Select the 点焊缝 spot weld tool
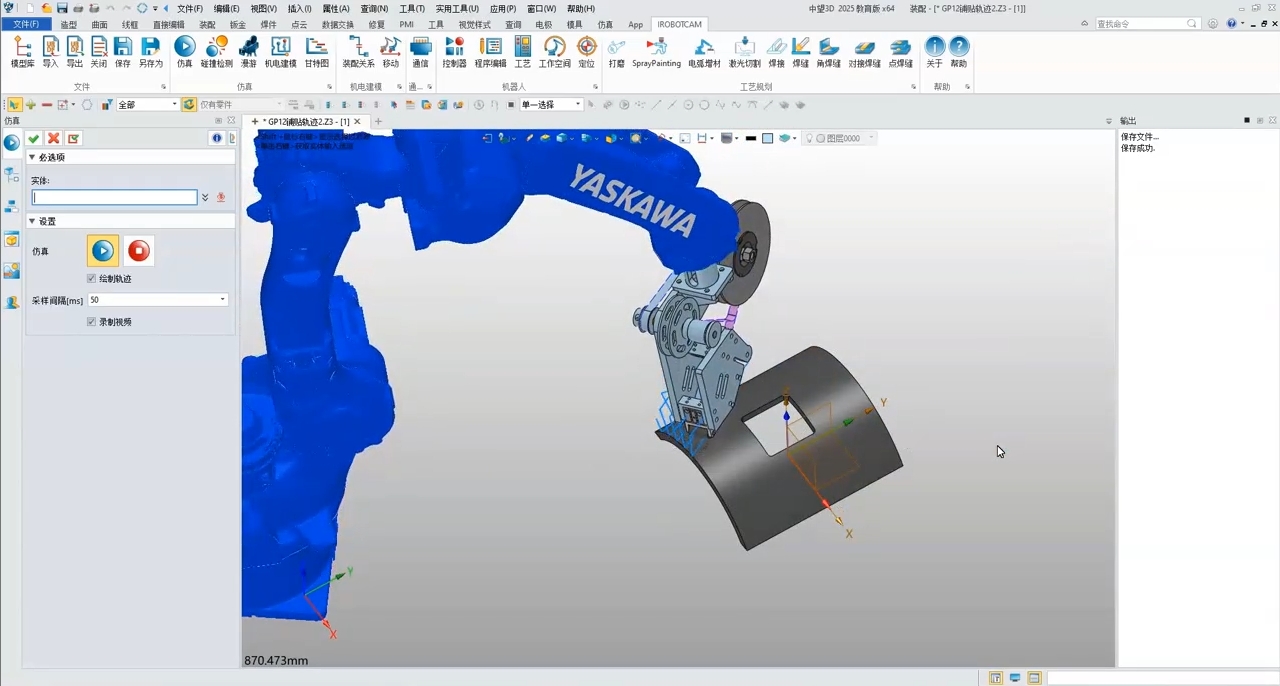 point(900,52)
